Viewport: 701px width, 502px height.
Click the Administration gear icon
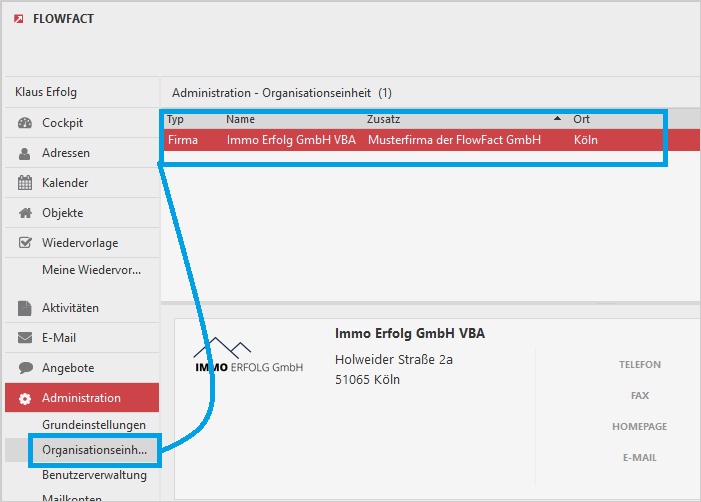[x=25, y=398]
